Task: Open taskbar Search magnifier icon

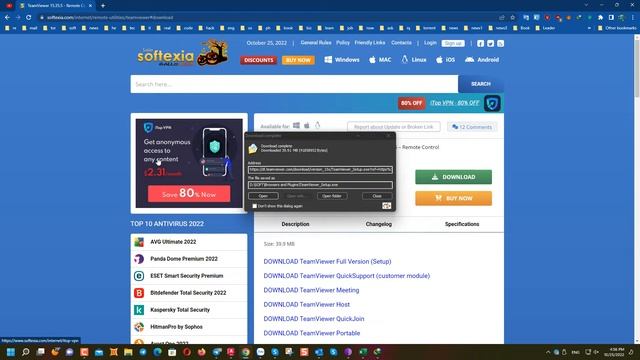Action: (x=26, y=352)
